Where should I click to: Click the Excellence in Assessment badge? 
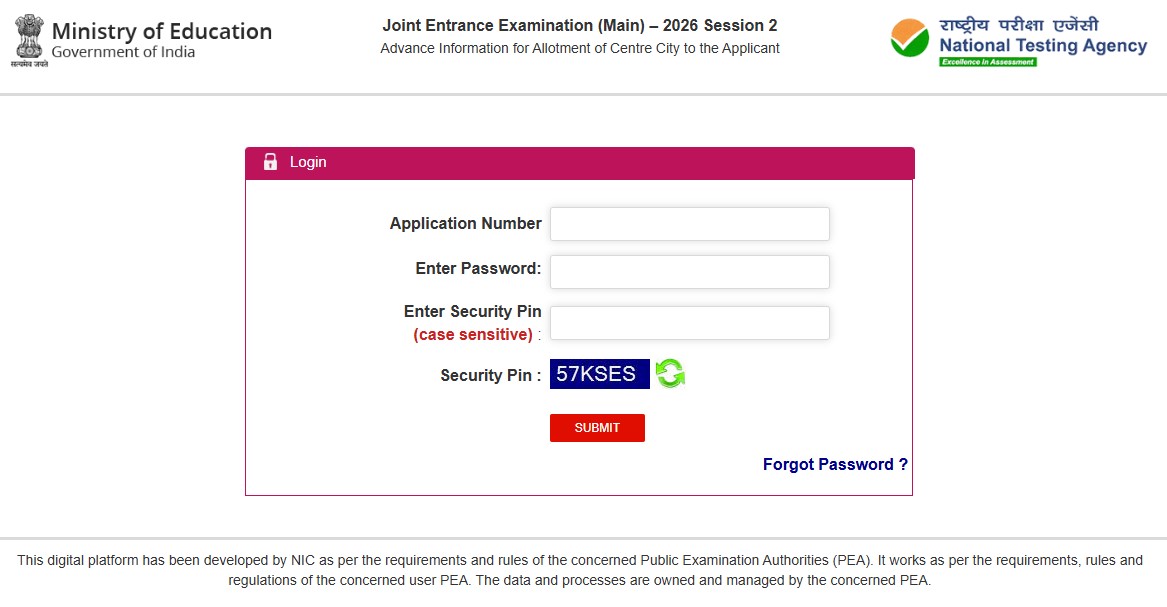[990, 59]
